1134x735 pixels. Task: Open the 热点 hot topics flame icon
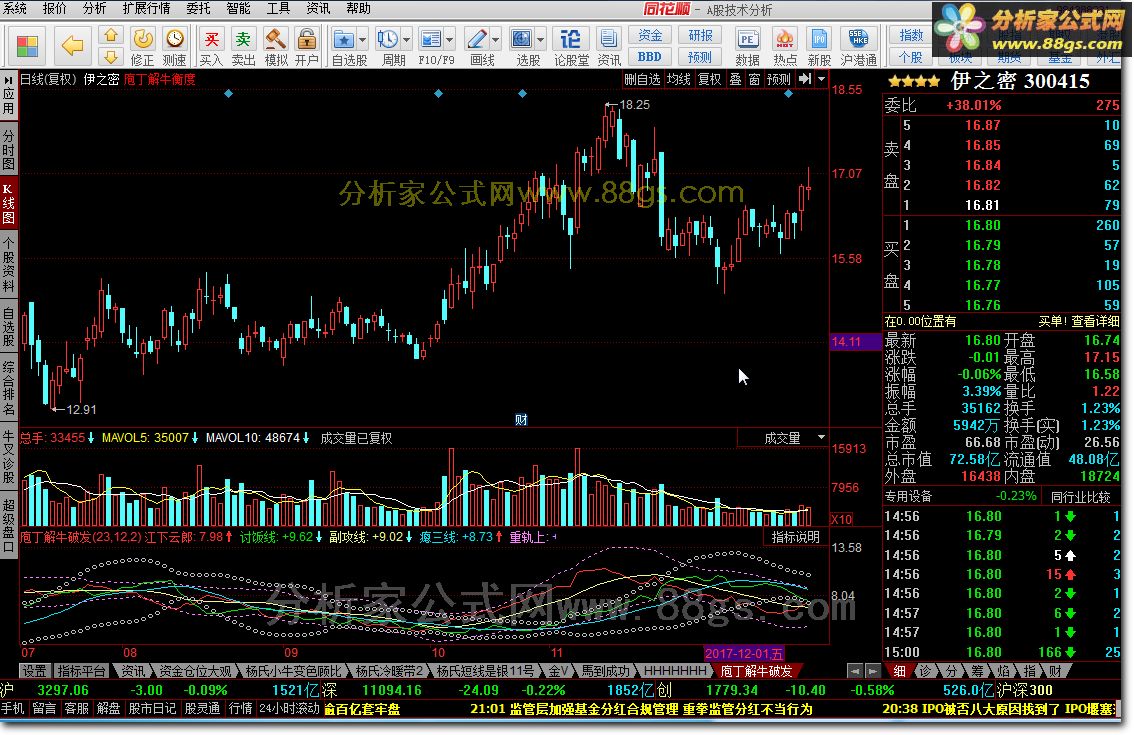pos(785,39)
